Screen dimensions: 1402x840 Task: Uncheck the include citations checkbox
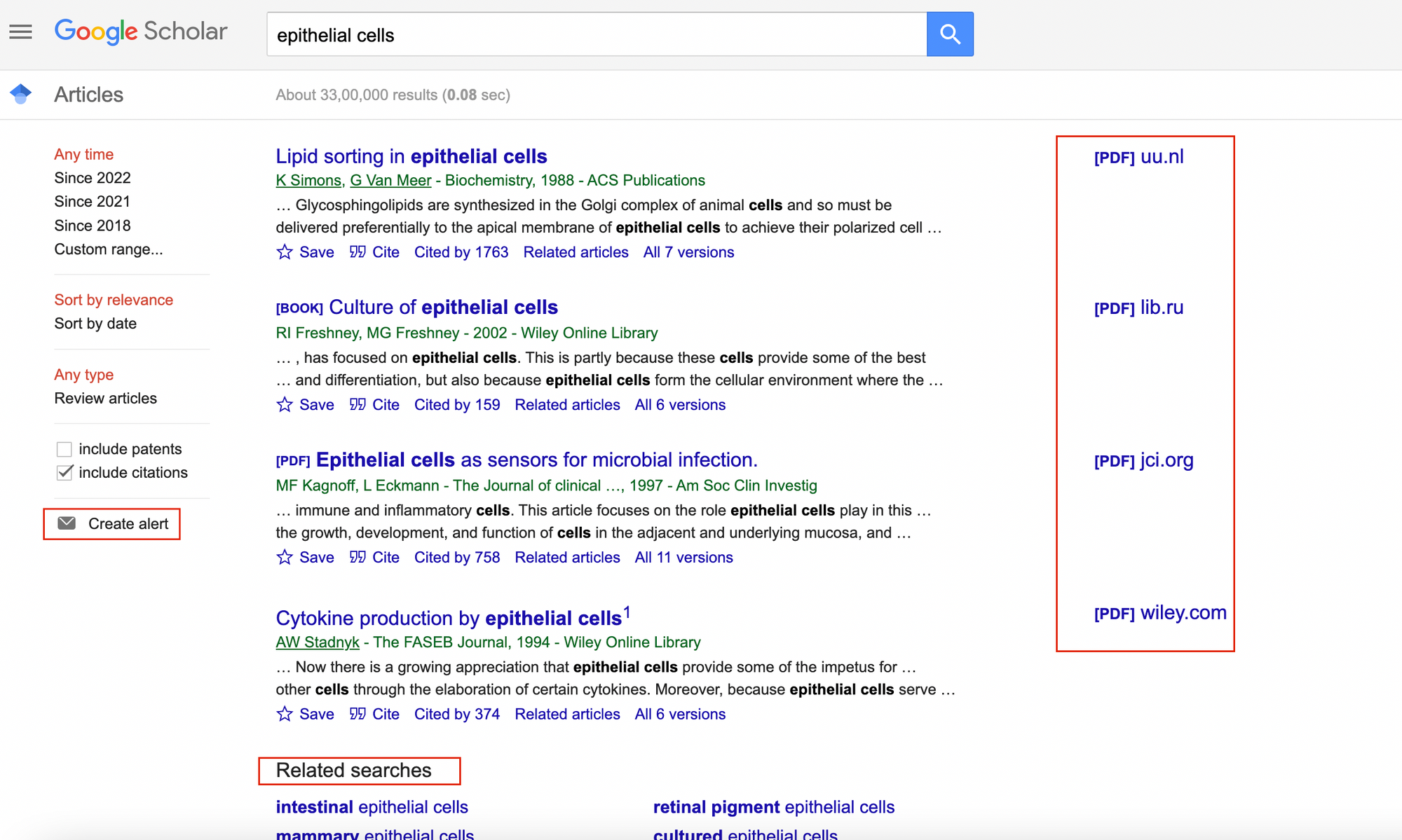pos(64,473)
